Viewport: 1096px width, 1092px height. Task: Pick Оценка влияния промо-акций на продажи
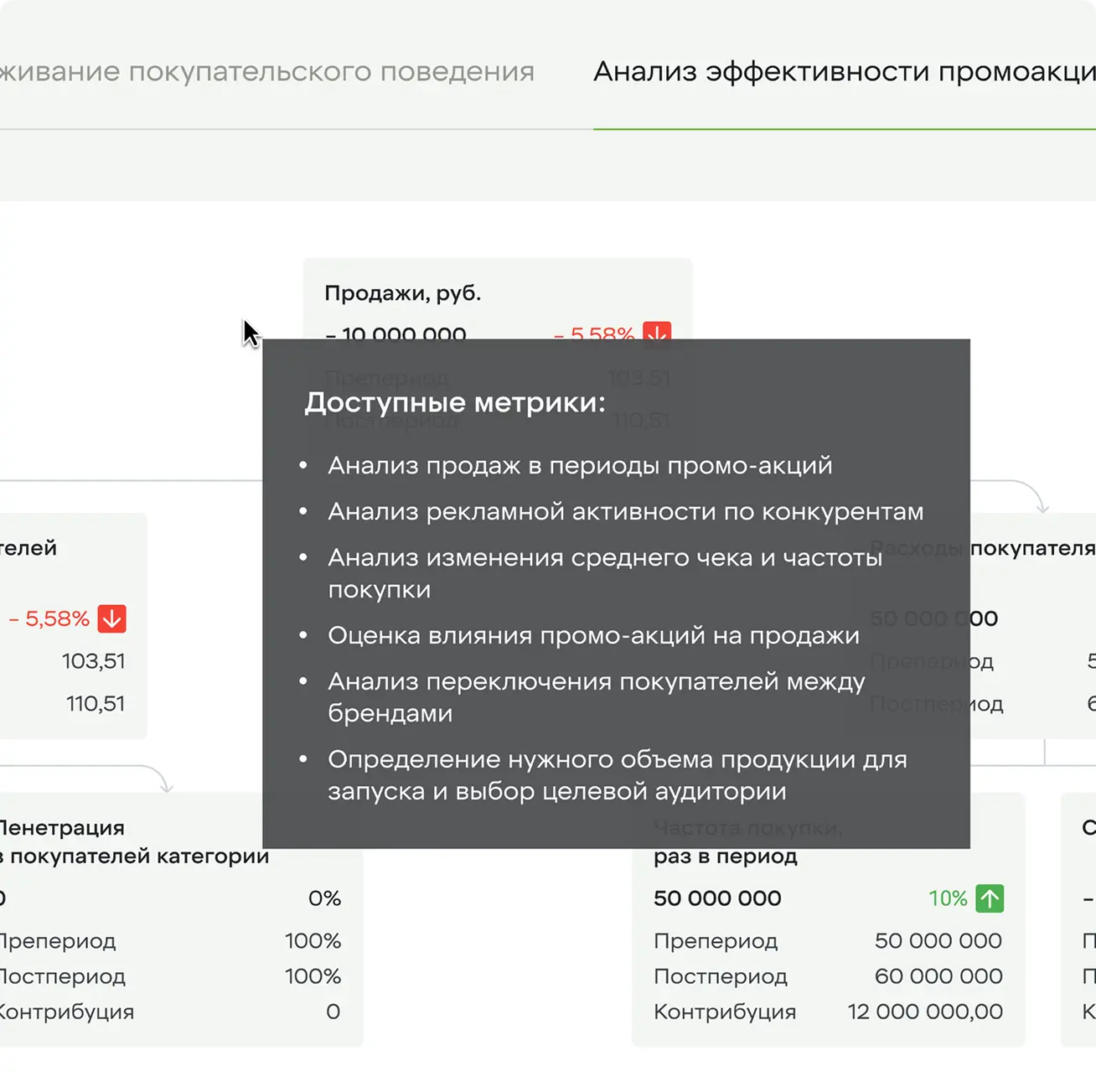(593, 635)
